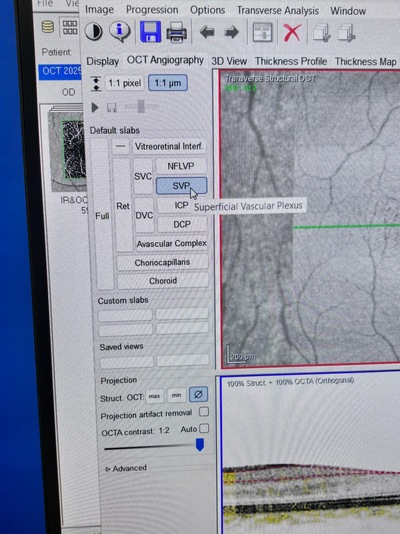This screenshot has height=534, width=400.
Task: Click the Transverse Structural OCT image
Action: (x=310, y=218)
